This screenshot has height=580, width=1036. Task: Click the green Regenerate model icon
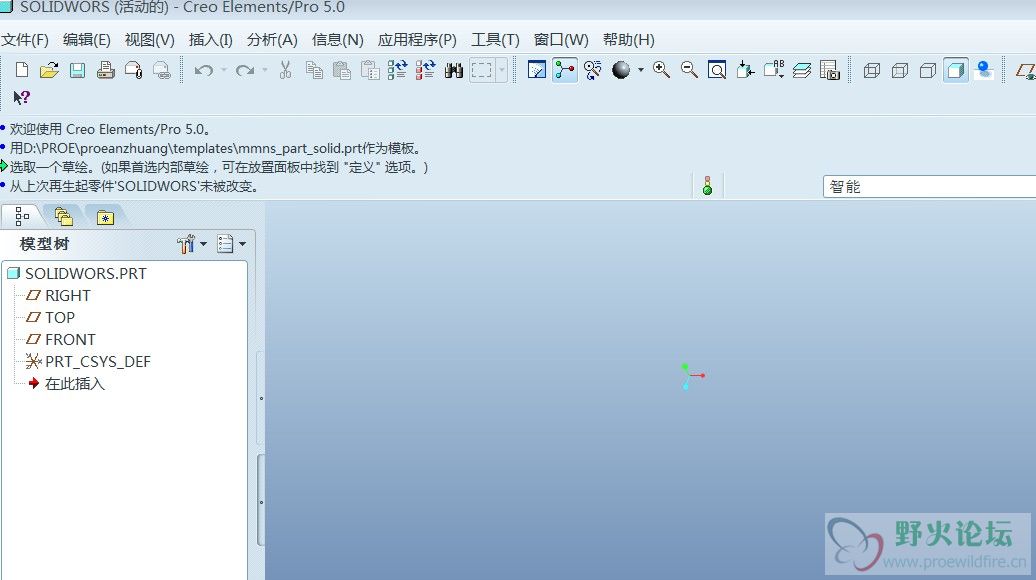(x=397, y=70)
